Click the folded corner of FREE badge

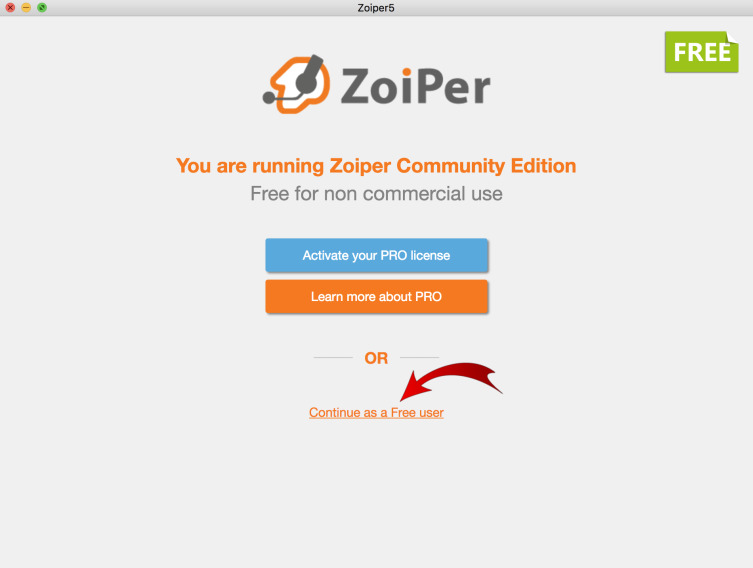[732, 38]
